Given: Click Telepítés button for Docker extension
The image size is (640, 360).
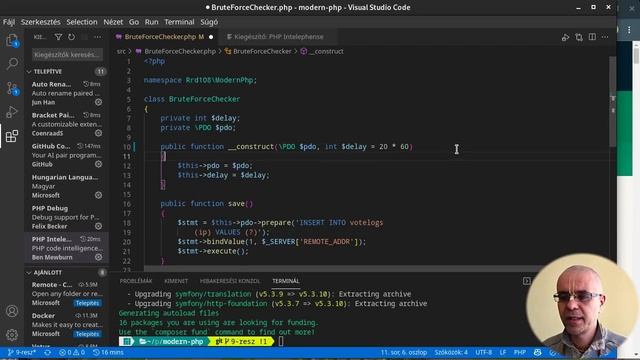Looking at the screenshot, I should point(87,334).
